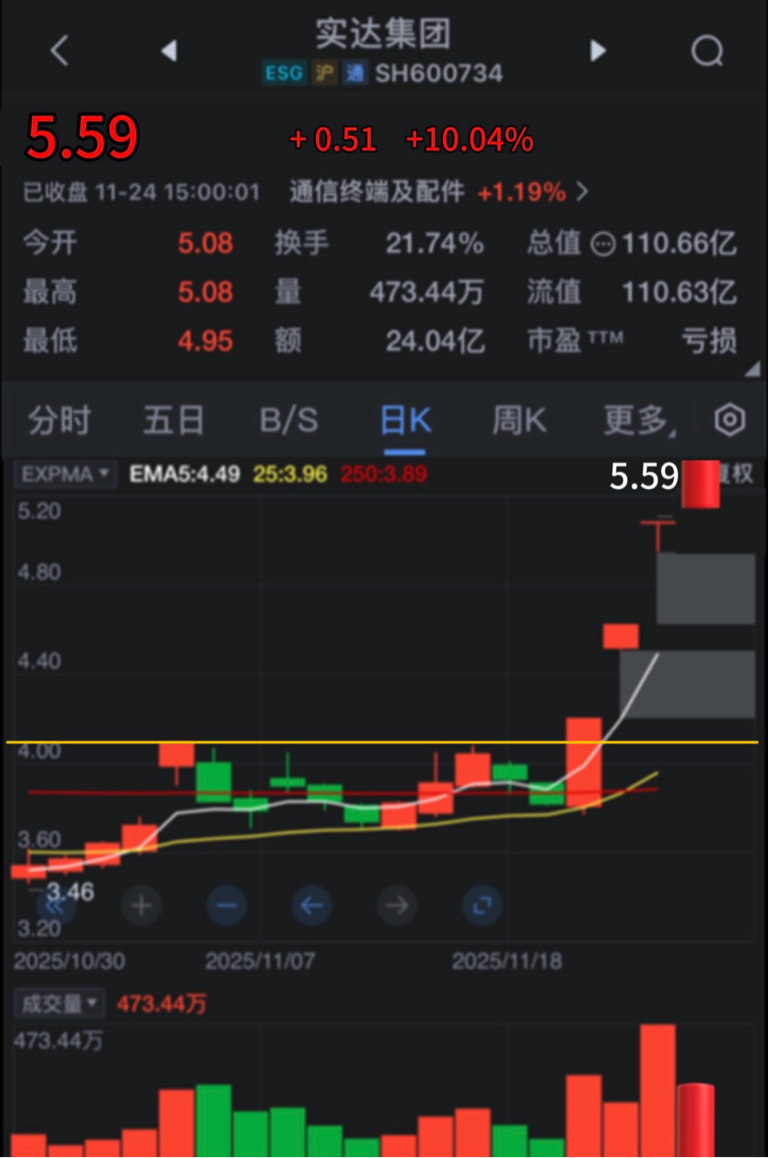
Task: Open fullscreen chart icon
Action: coord(482,905)
